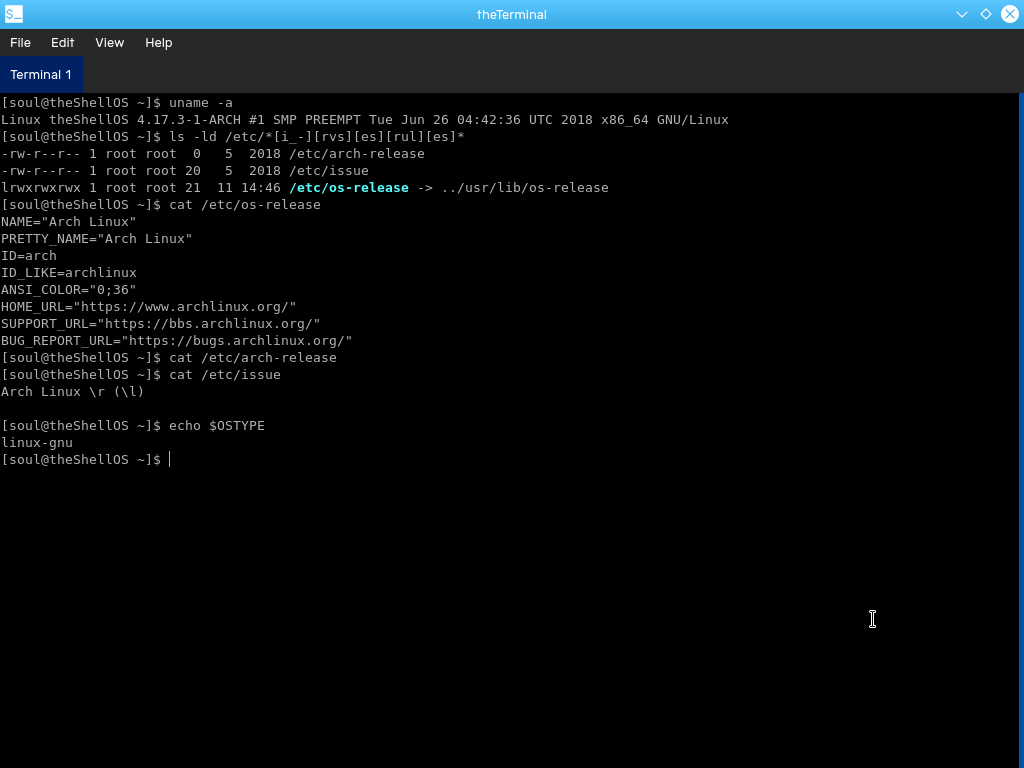Click the HOME_URL archlinux.org line
1024x768 pixels.
pyautogui.click(x=148, y=306)
